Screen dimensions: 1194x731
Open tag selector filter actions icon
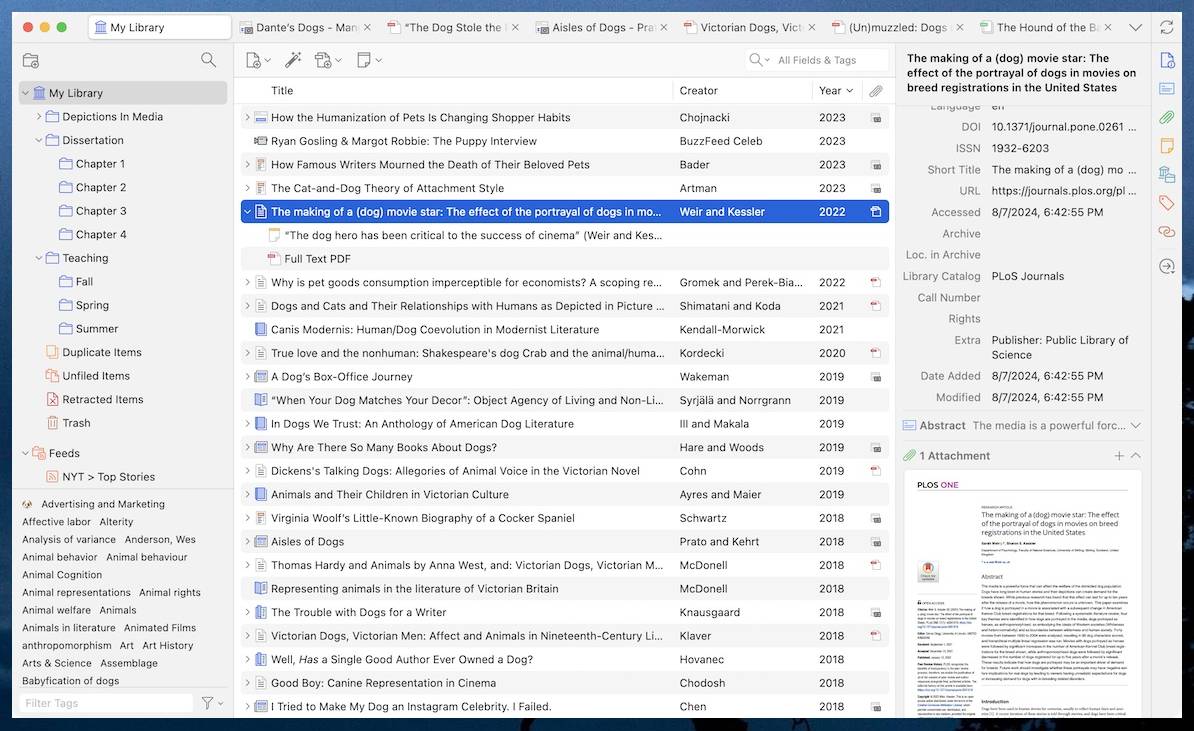212,703
